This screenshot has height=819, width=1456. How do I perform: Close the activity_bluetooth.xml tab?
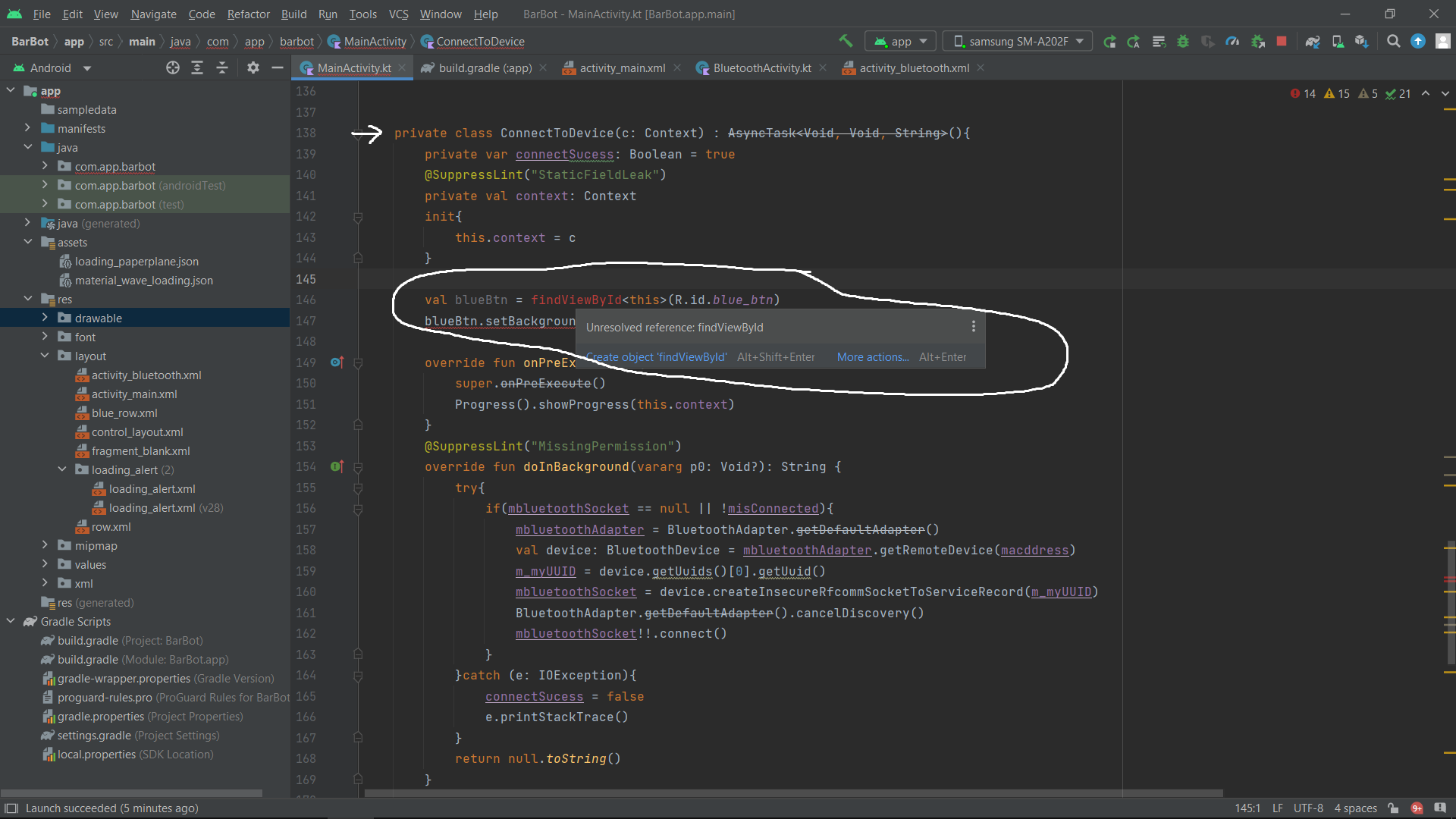(x=981, y=68)
